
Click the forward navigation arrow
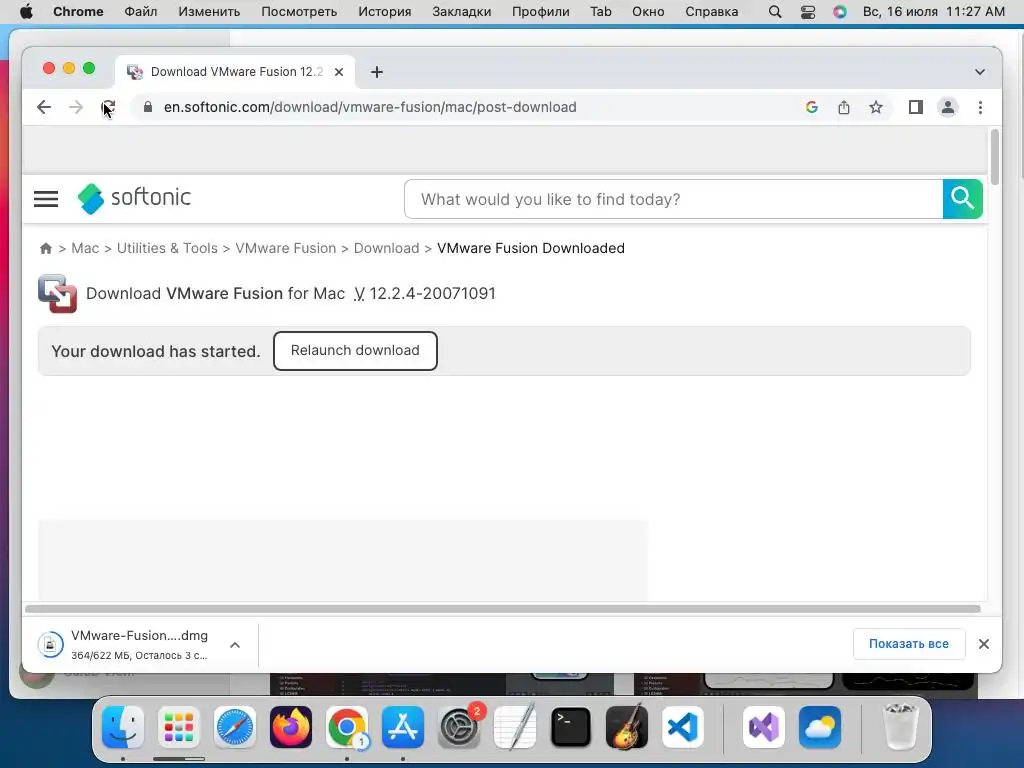(x=76, y=107)
